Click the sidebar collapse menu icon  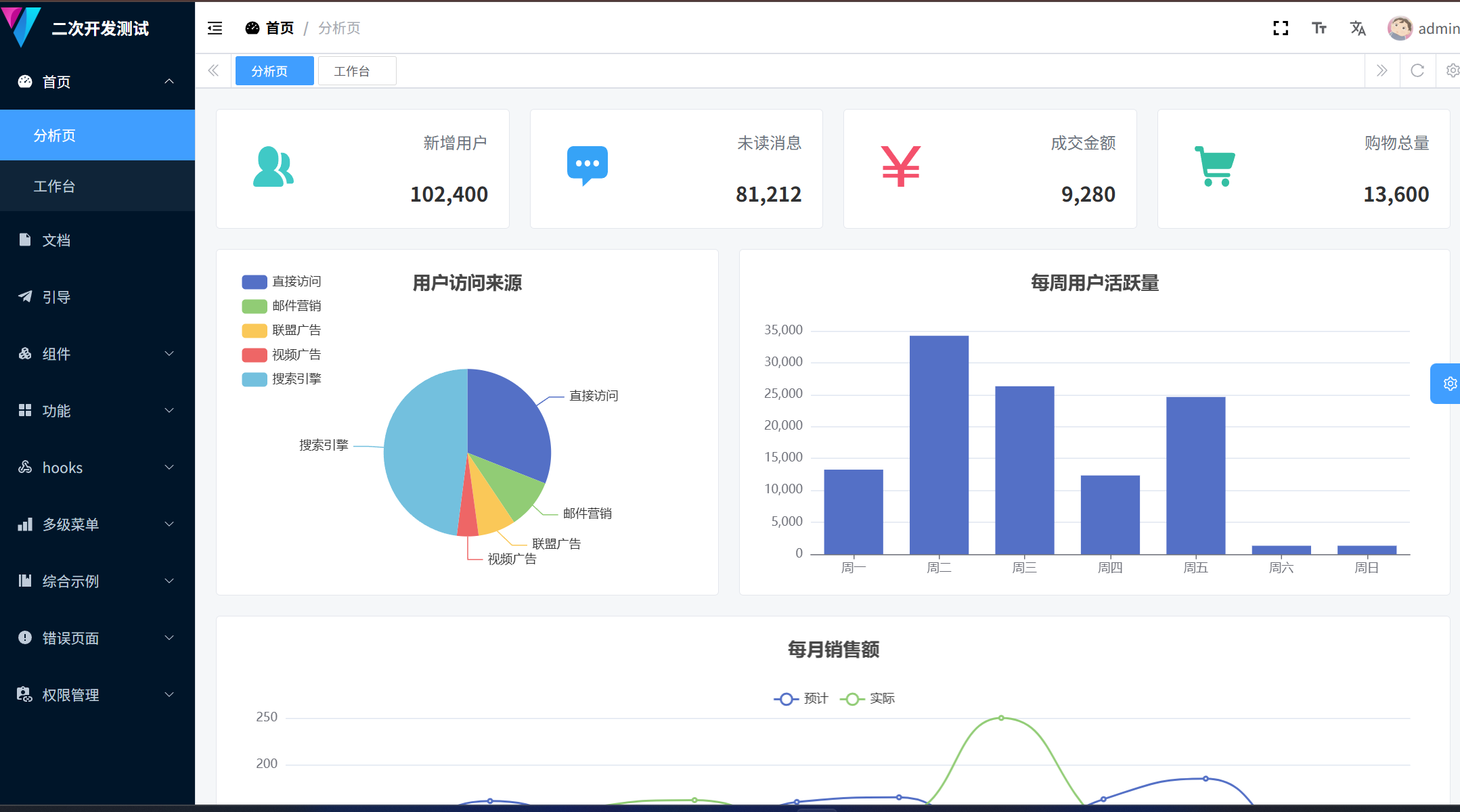(215, 28)
